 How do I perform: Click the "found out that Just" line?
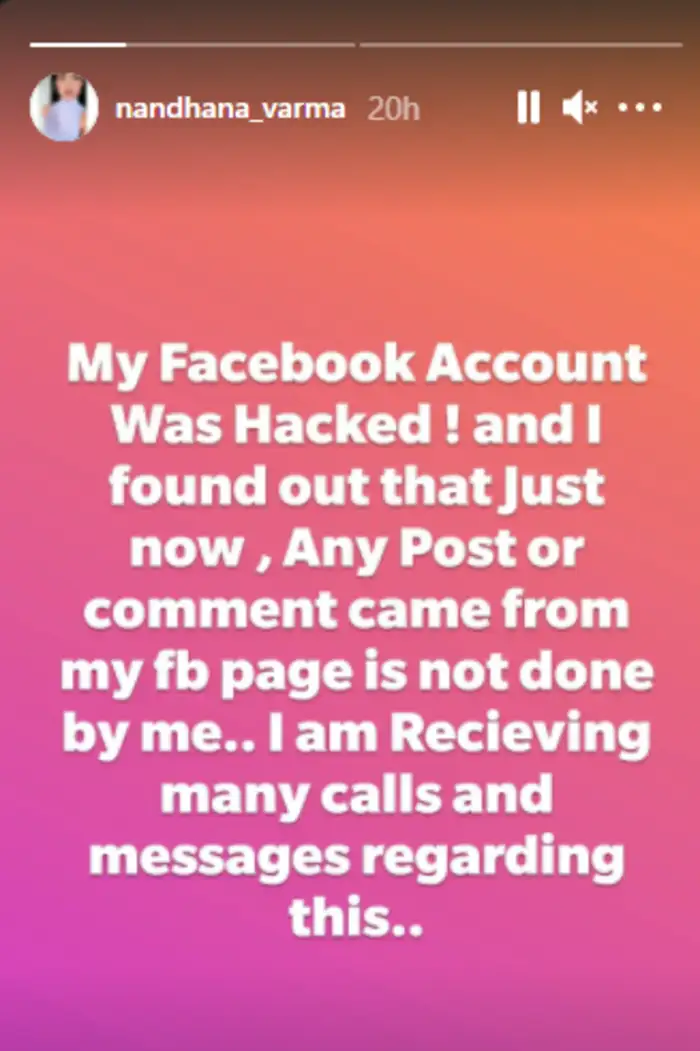pos(357,489)
